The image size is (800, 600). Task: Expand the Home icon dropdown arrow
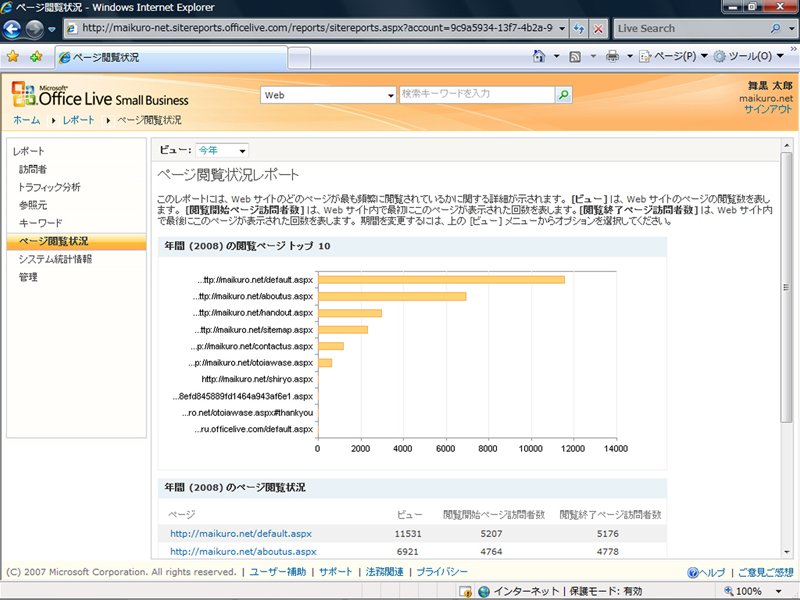(557, 56)
